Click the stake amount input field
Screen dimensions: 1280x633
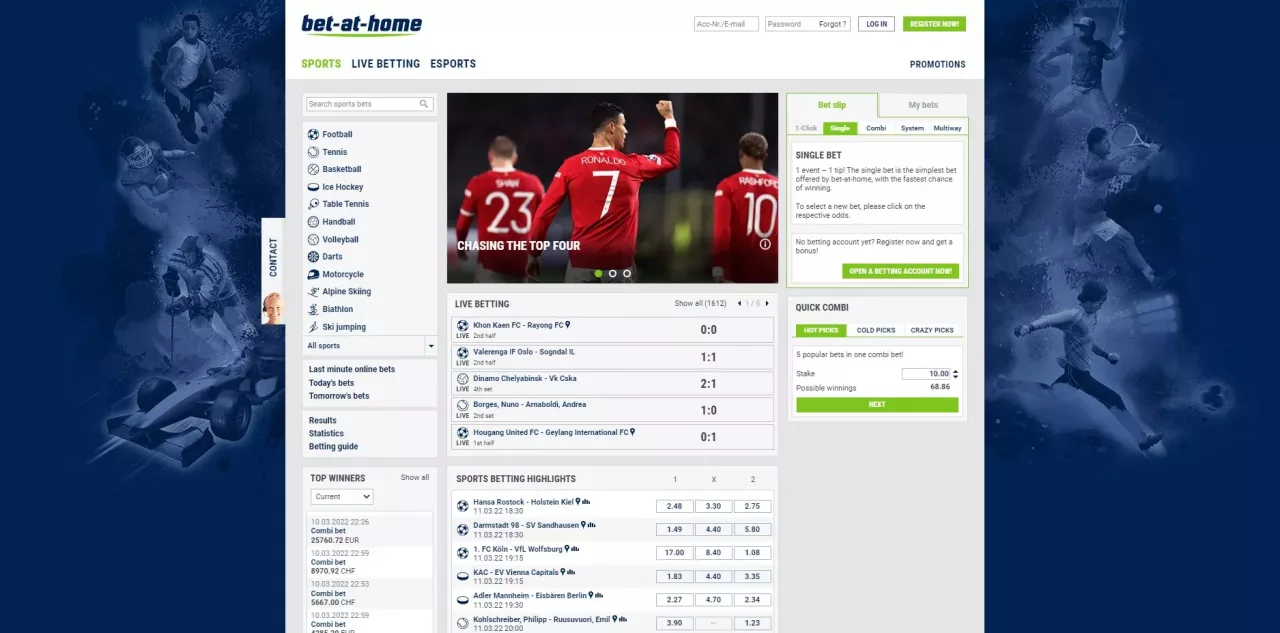[x=926, y=374]
